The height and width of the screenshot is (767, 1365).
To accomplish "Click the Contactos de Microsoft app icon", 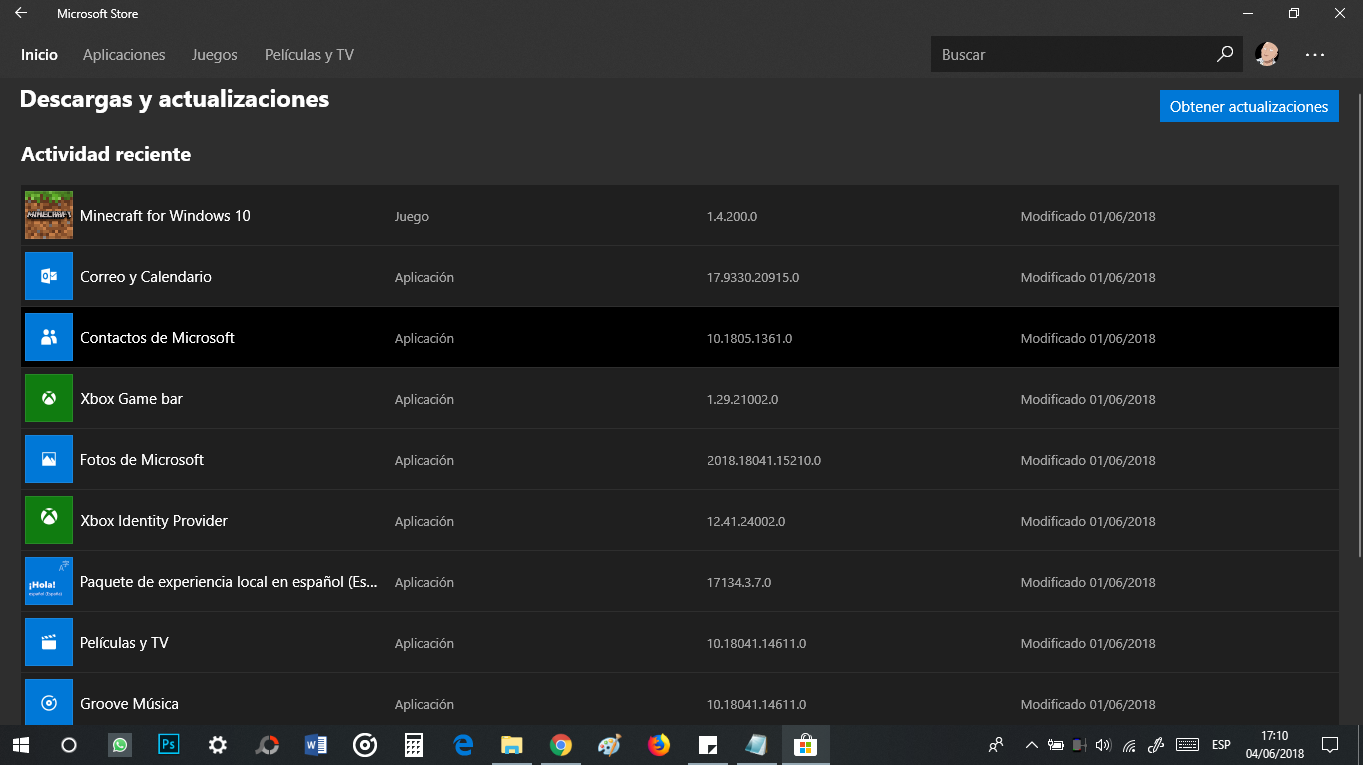I will coord(49,337).
